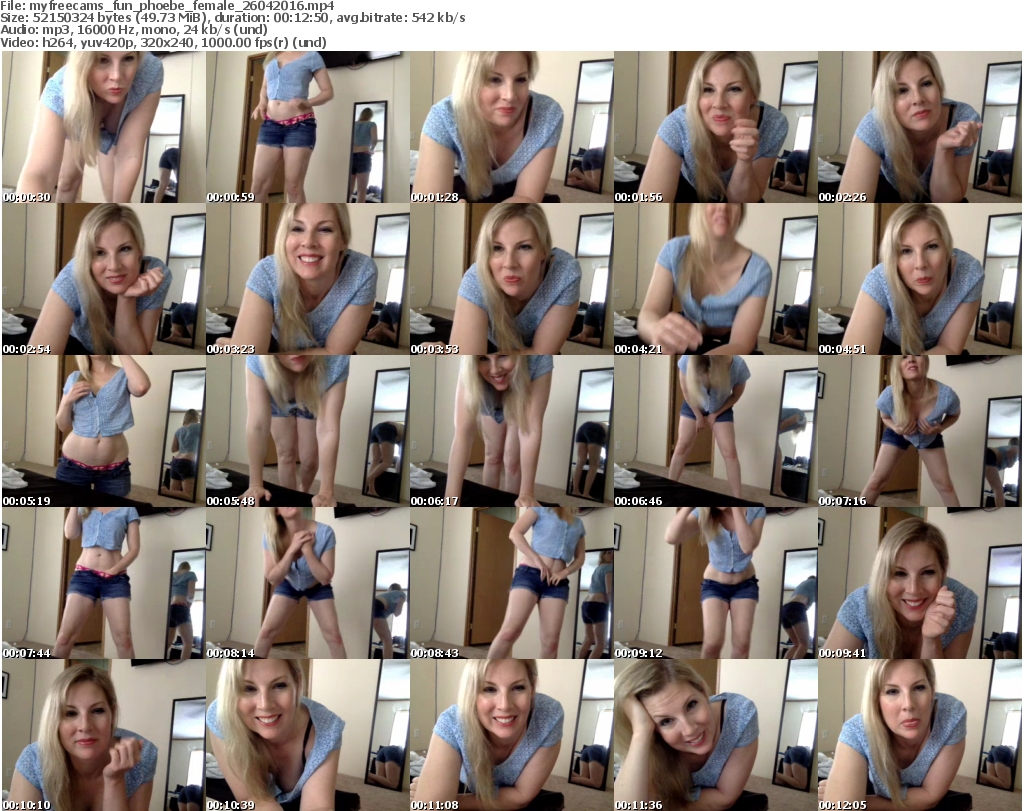
Task: Pick the 00:06:46 contact sheet frame
Action: [x=716, y=432]
